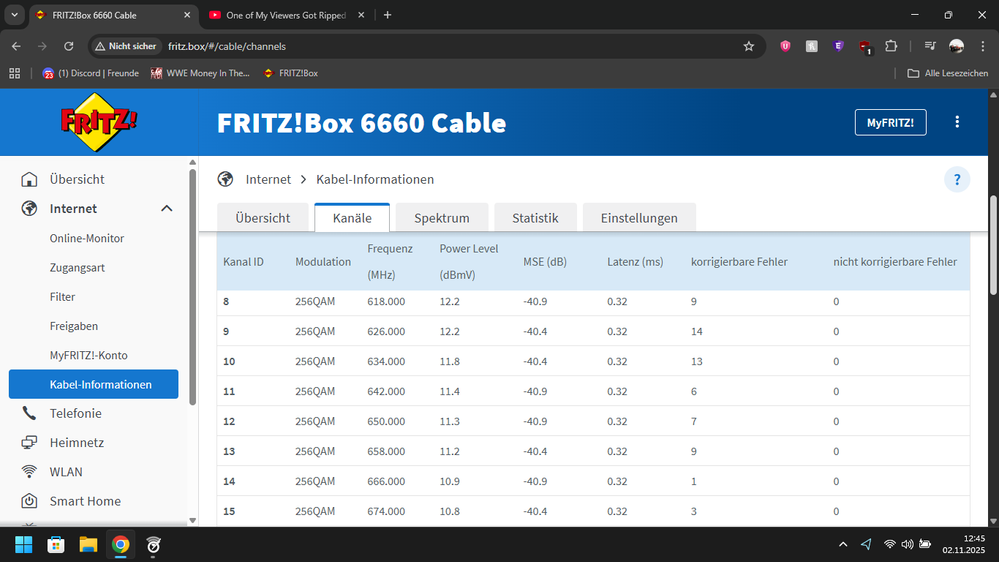
Task: Open the Einstellungen tab
Action: click(639, 218)
